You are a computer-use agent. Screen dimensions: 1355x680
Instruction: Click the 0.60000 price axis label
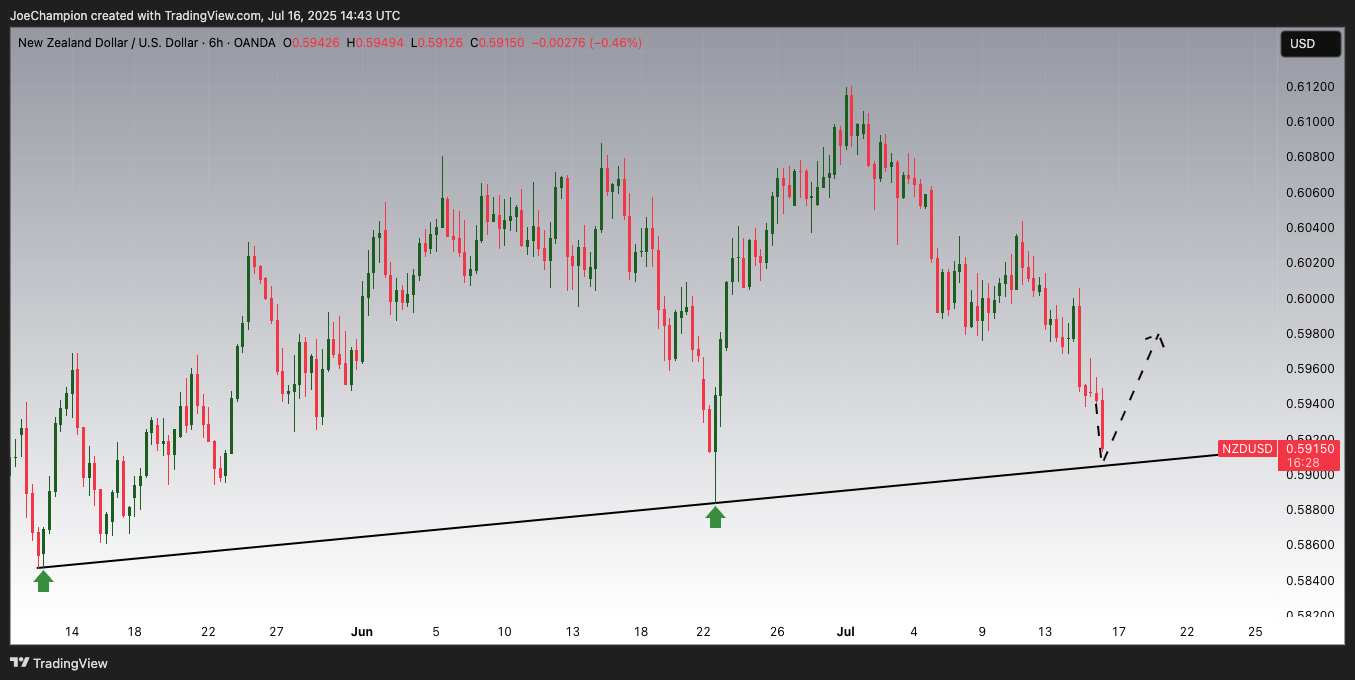[1308, 298]
